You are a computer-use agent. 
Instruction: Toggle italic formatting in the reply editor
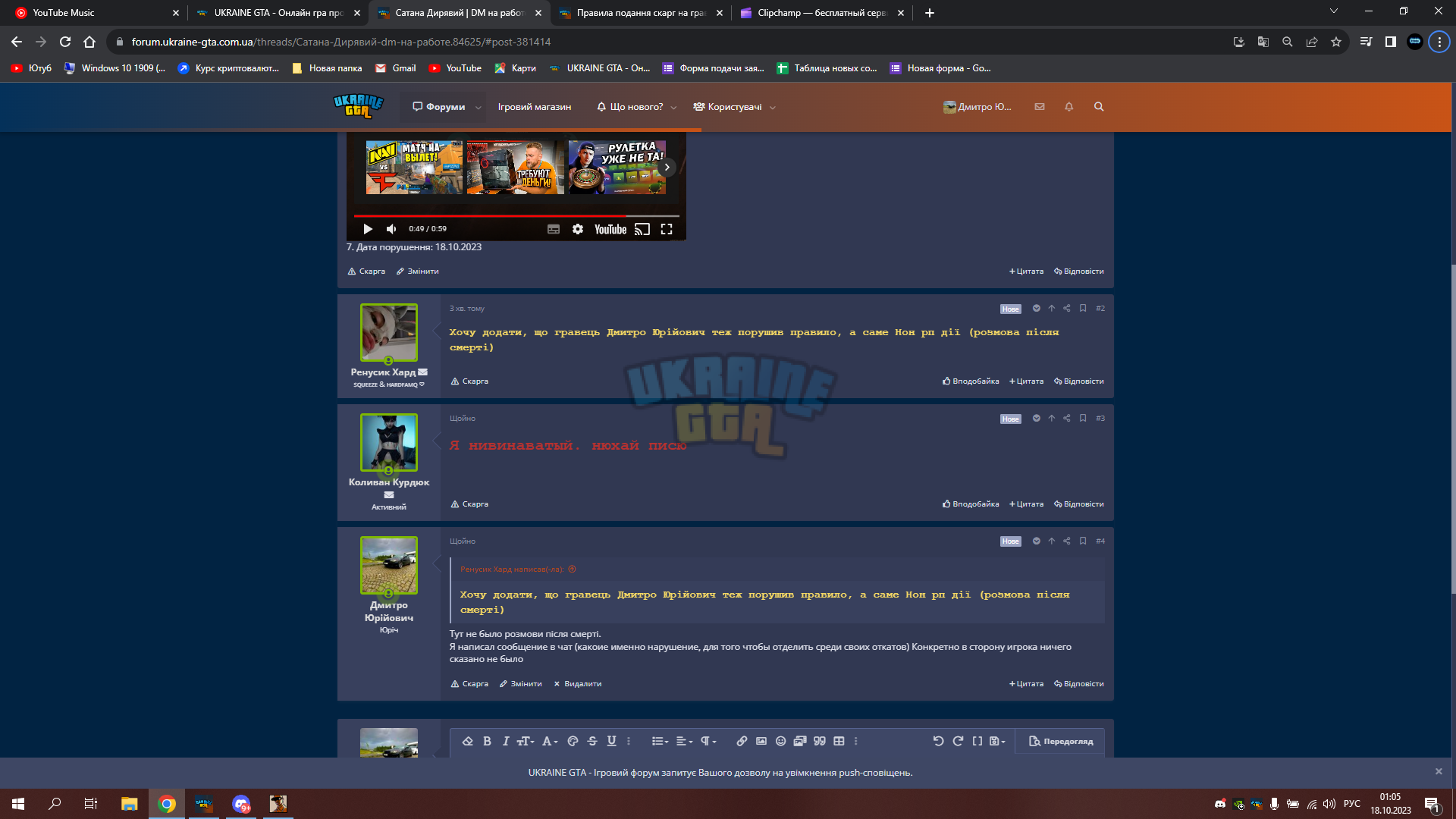coord(506,741)
